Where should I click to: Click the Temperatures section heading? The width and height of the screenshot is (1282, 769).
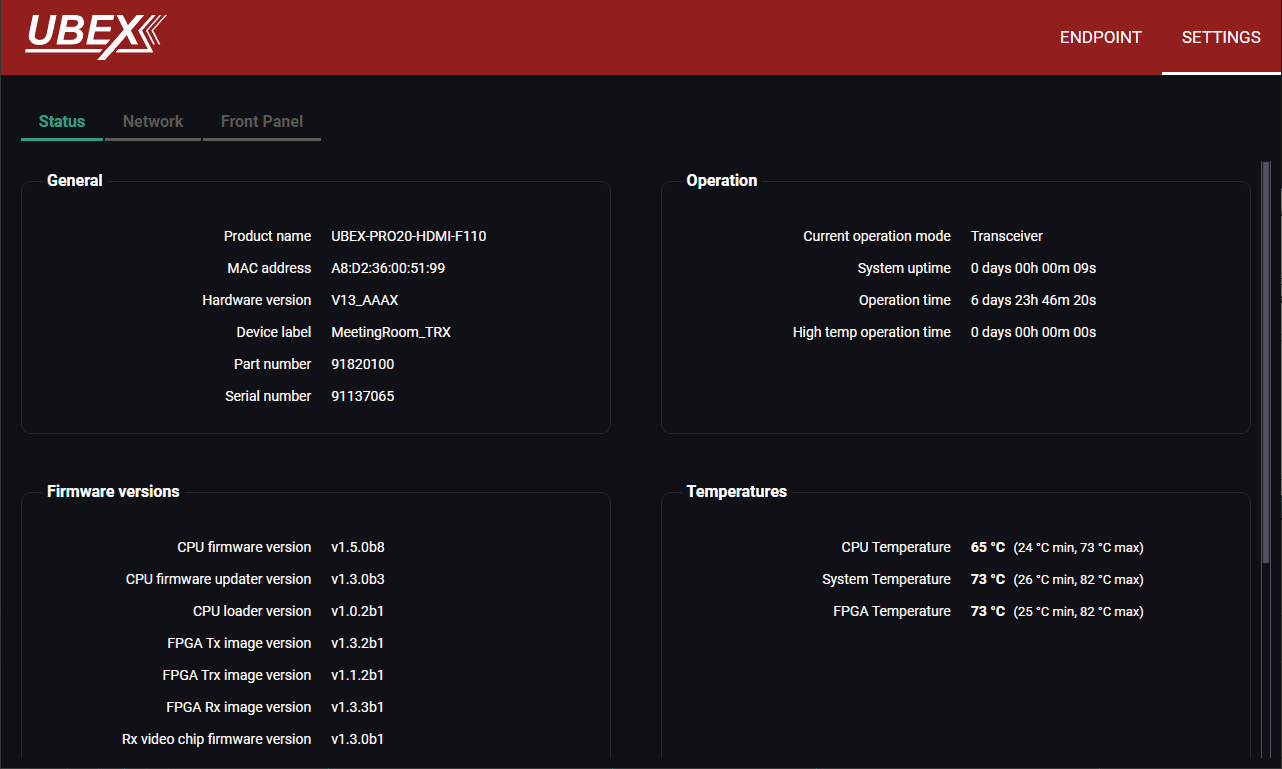(737, 491)
